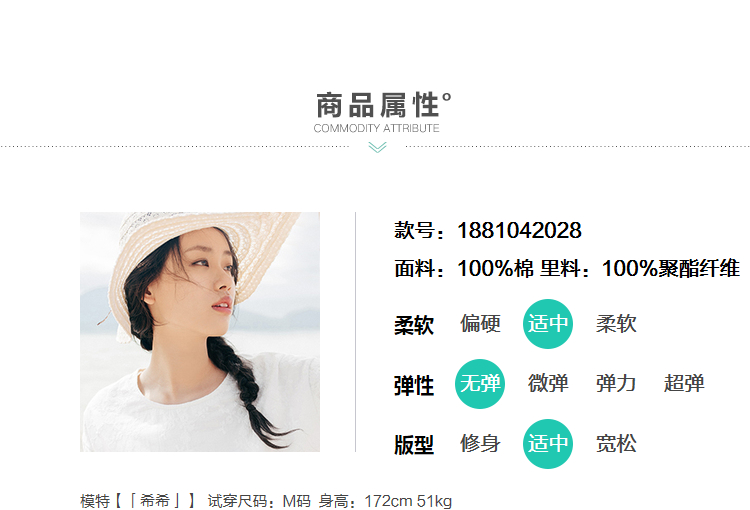
Task: Click the teal double chevron icon
Action: (377, 147)
